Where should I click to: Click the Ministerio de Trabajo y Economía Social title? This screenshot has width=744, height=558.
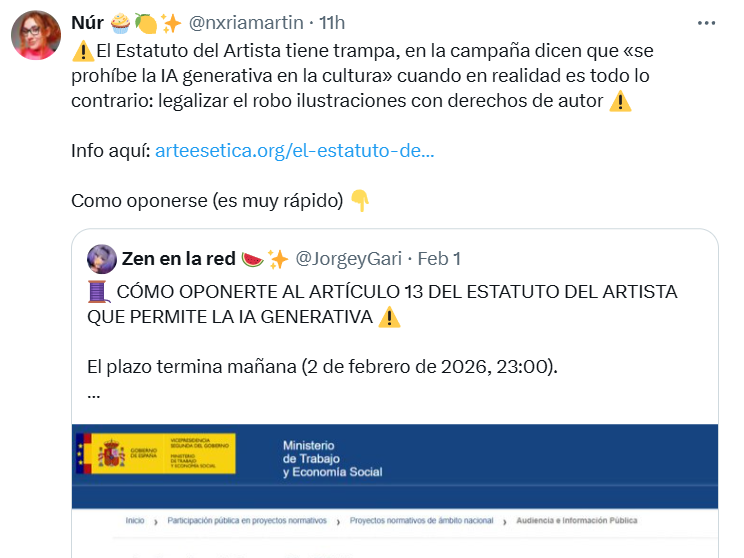(332, 458)
